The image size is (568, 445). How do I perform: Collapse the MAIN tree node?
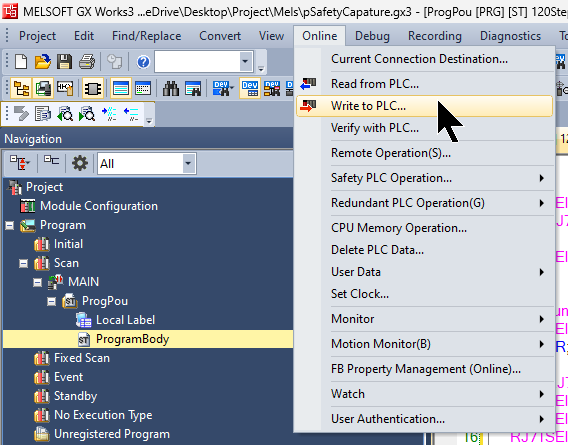38,282
